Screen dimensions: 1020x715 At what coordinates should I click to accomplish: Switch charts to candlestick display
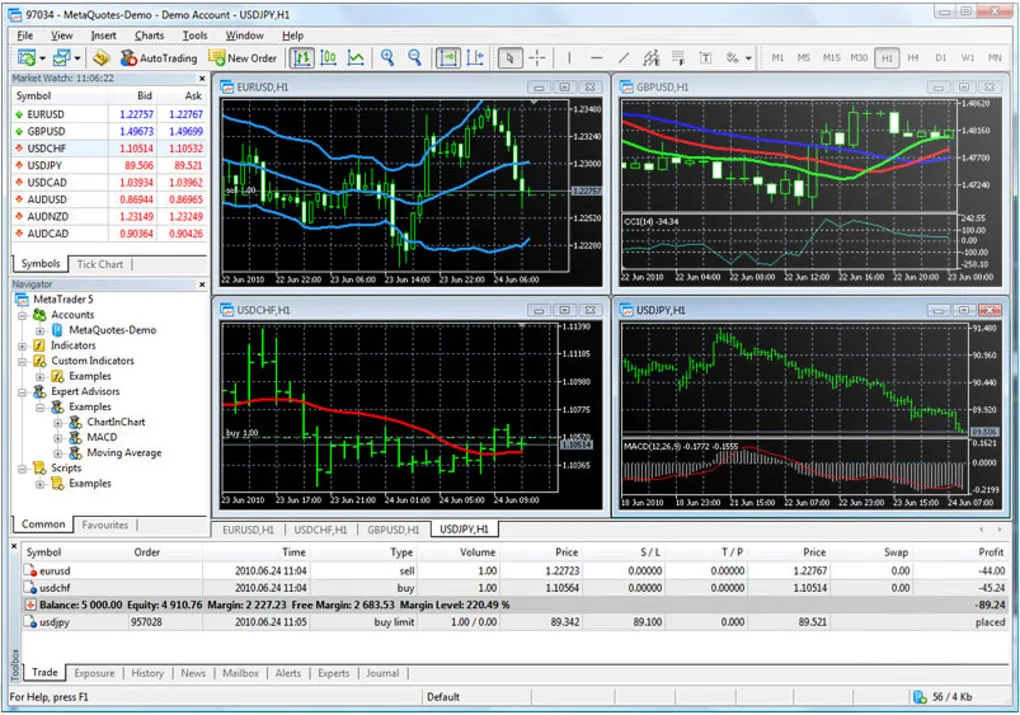tap(328, 57)
